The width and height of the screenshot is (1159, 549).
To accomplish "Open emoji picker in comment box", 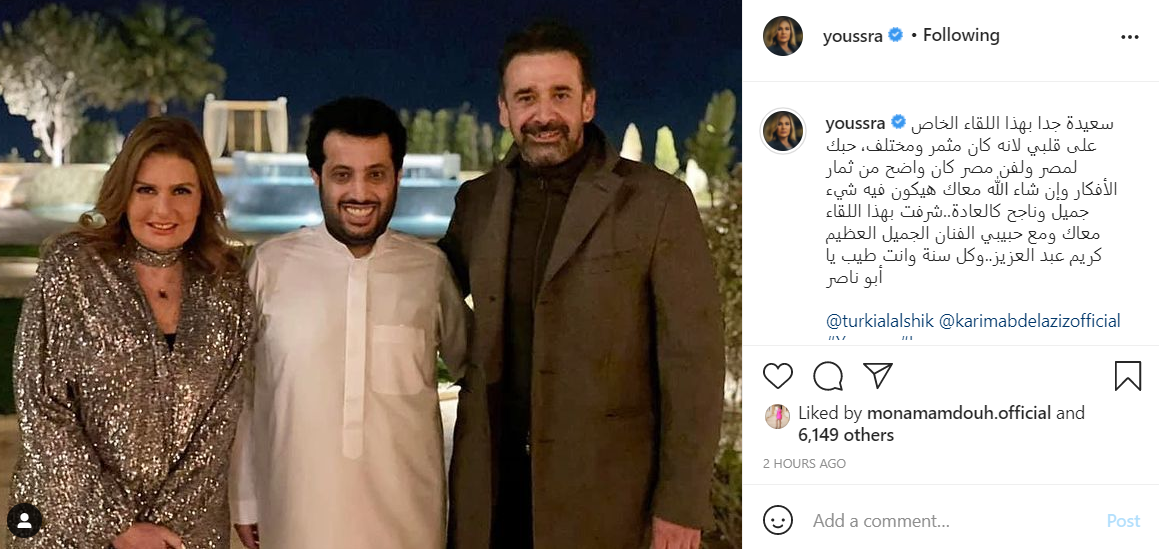I will click(x=778, y=520).
